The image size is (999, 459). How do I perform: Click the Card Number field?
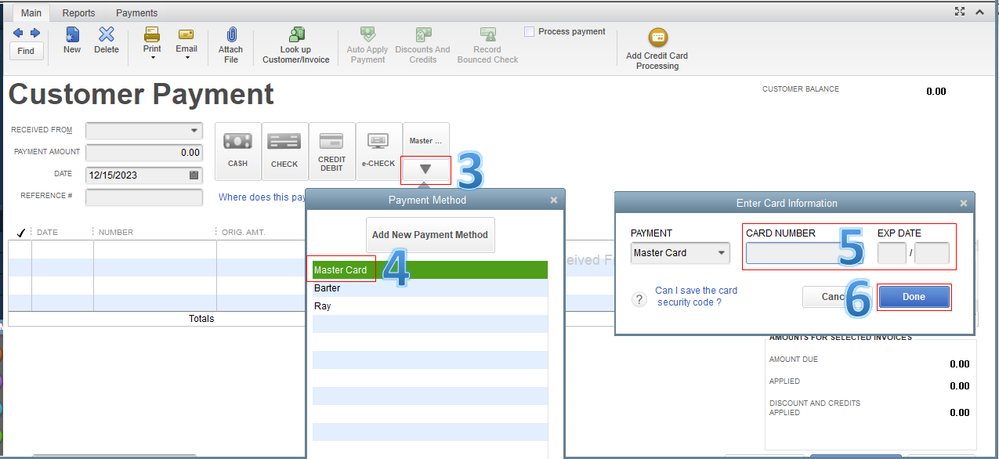[805, 253]
